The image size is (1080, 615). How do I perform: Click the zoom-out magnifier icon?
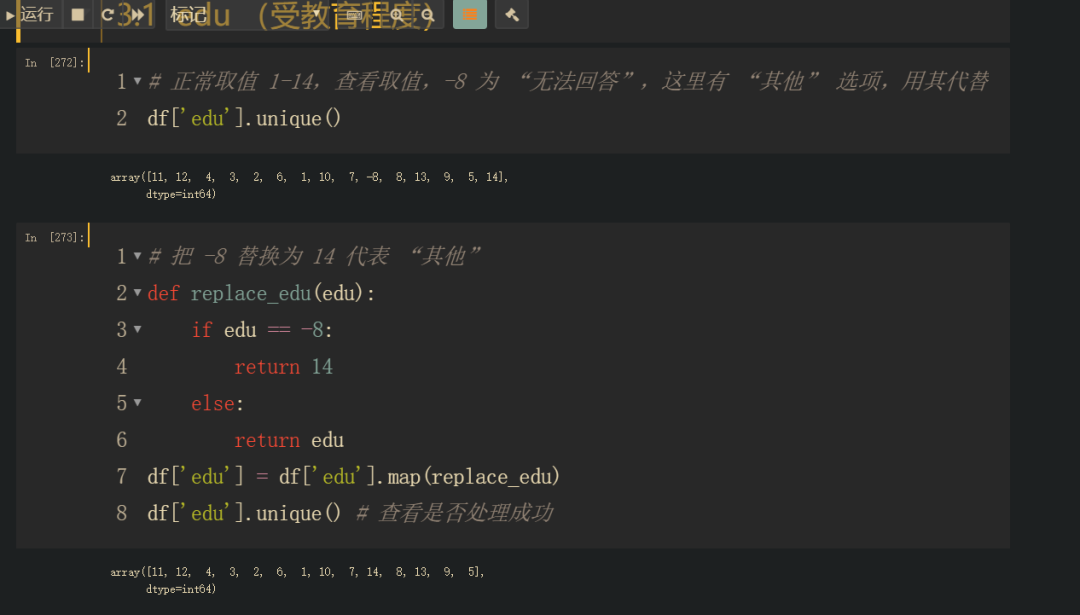tap(428, 14)
